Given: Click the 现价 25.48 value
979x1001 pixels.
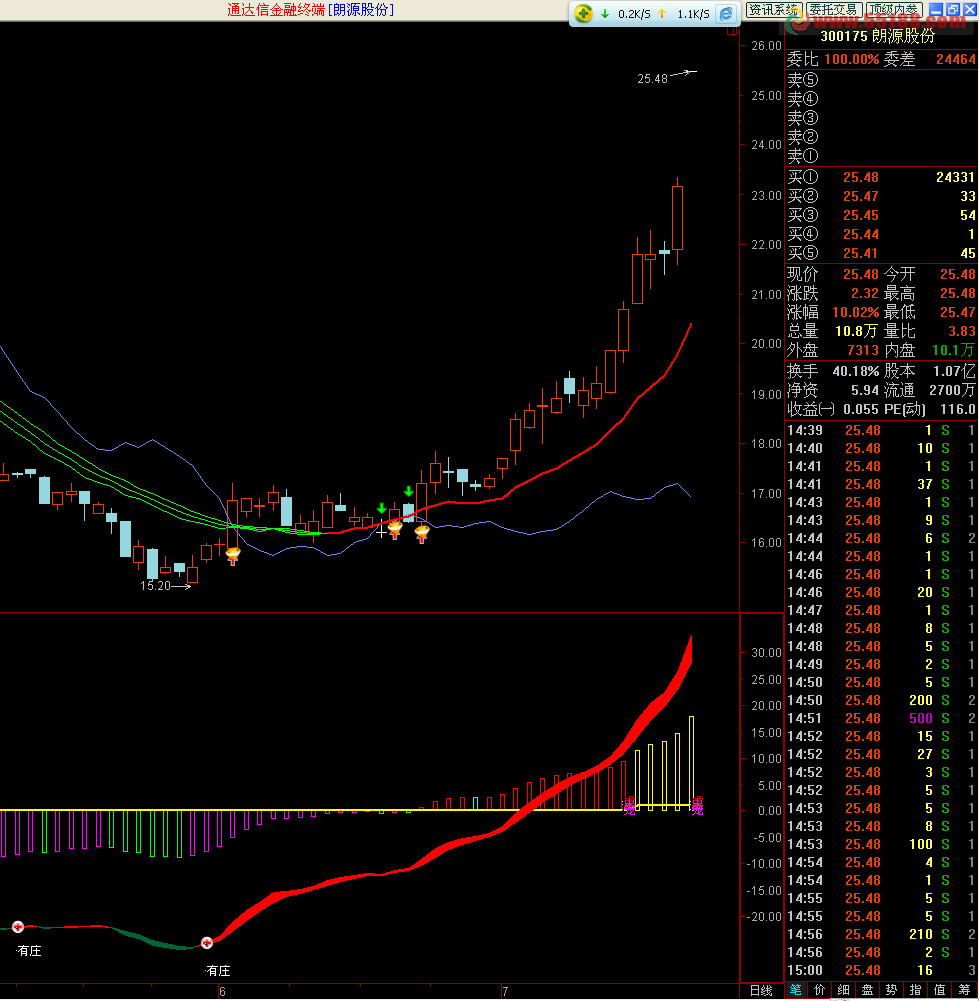Looking at the screenshot, I should point(860,275).
